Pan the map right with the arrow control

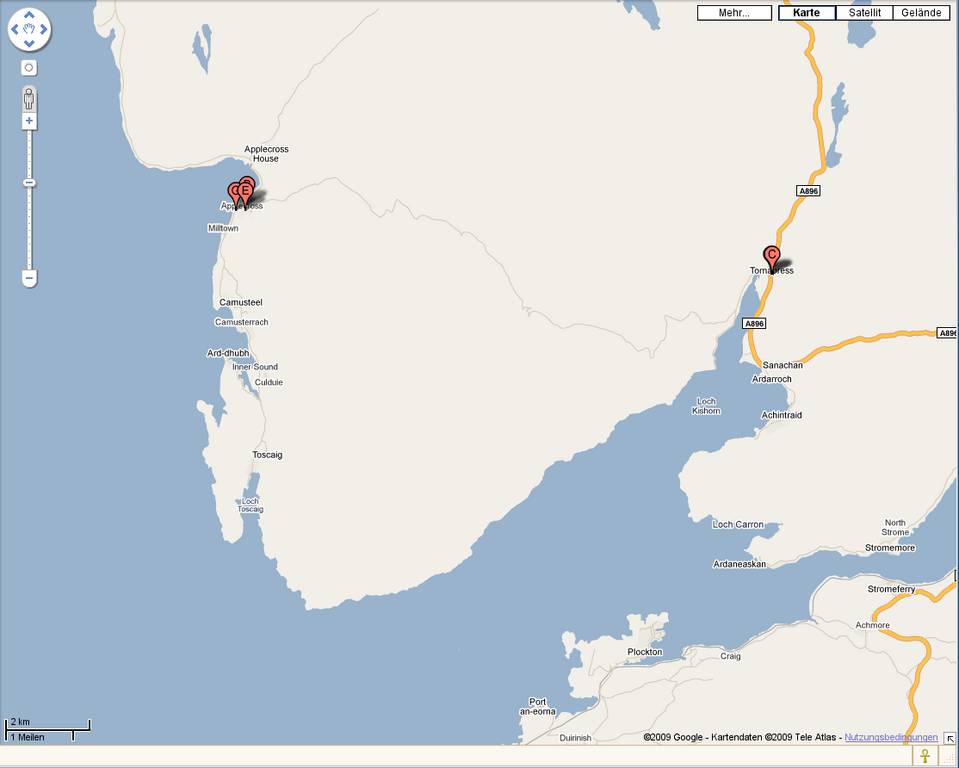43,29
